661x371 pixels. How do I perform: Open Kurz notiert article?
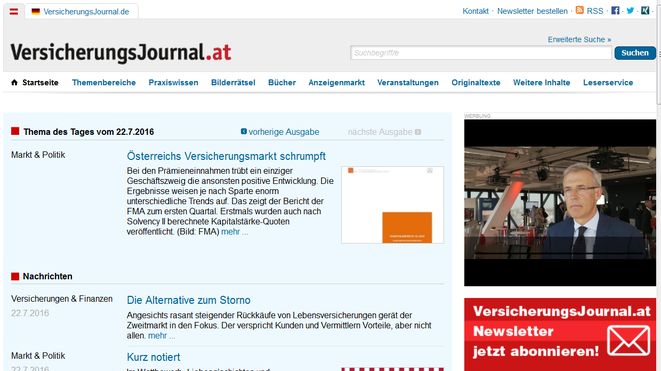(153, 357)
